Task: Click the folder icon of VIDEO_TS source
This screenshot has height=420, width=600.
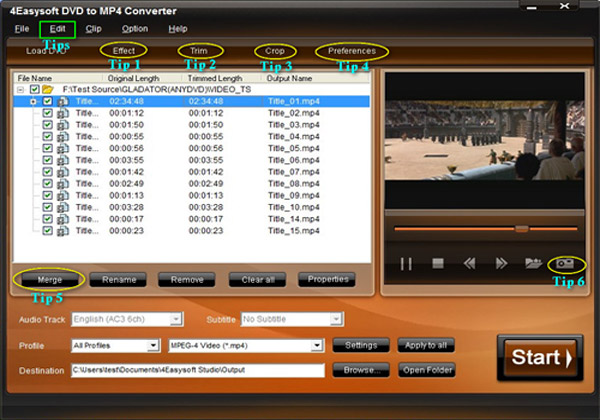Action: (x=48, y=89)
